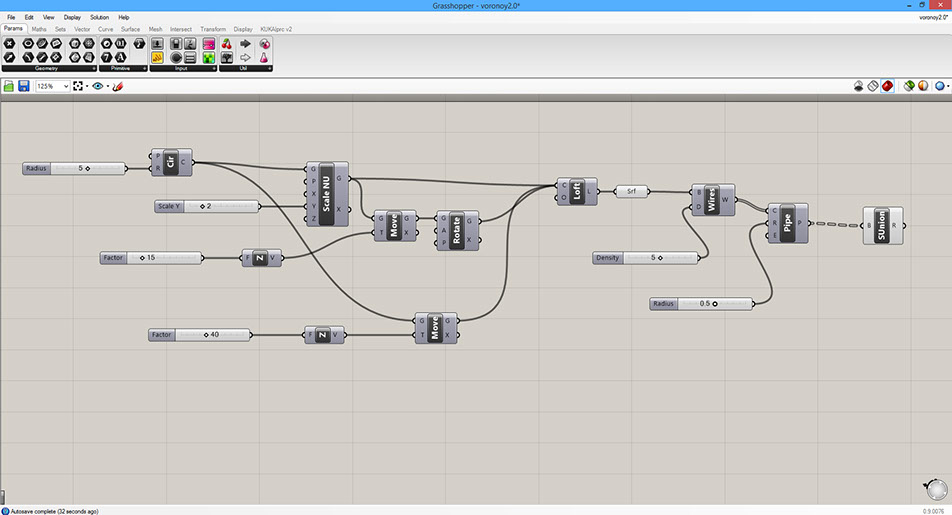
Task: Enable red shaded preview mode
Action: pyautogui.click(x=887, y=86)
